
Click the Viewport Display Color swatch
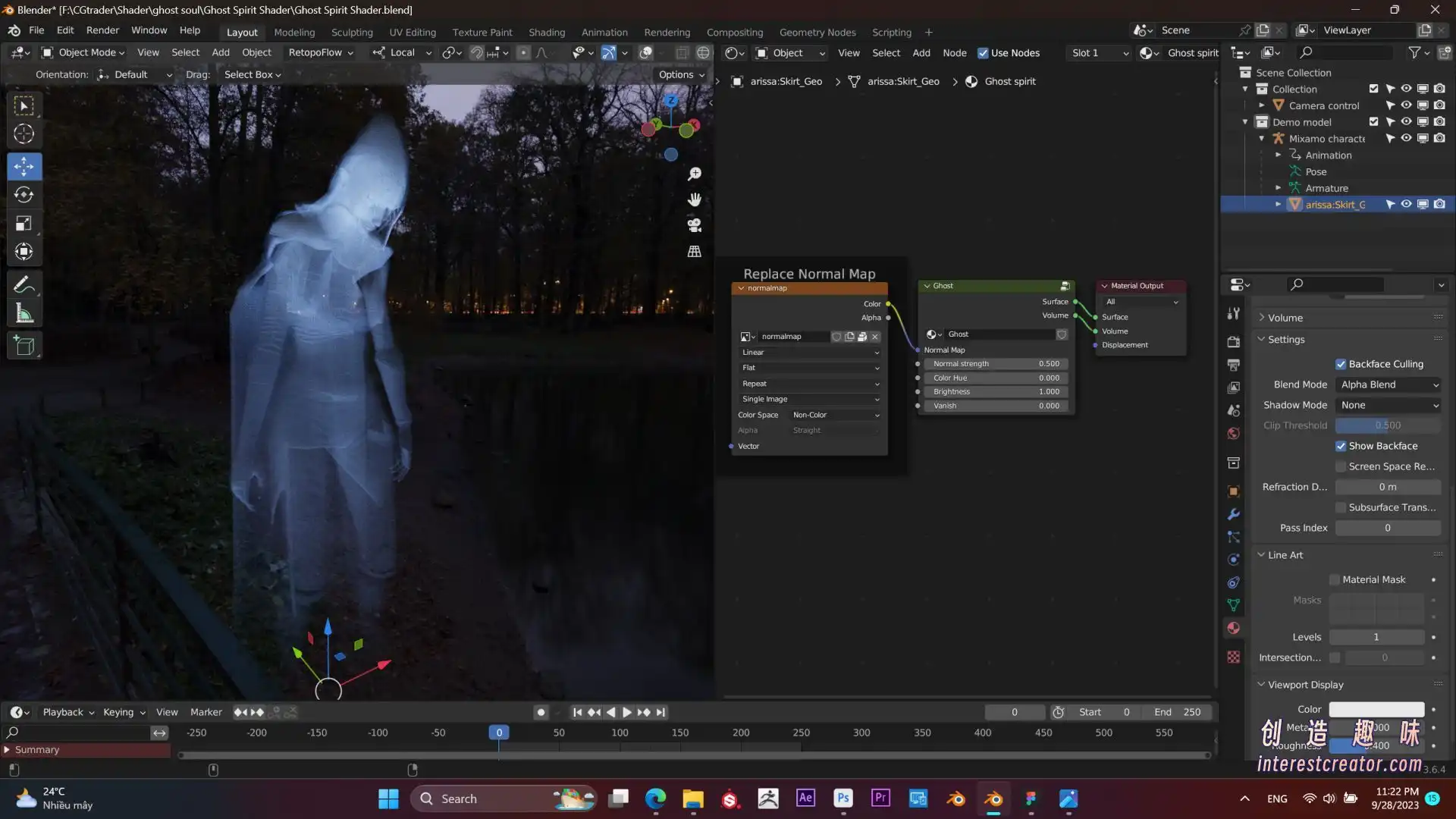click(1377, 710)
